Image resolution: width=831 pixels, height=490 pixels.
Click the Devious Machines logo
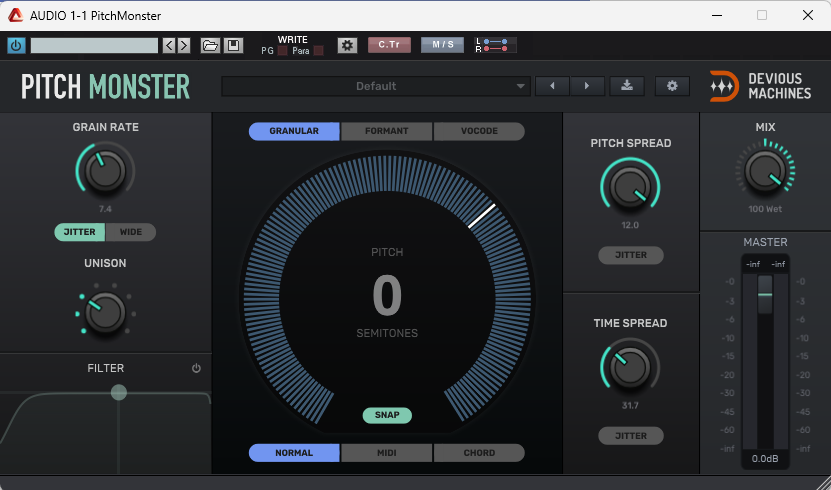[761, 86]
